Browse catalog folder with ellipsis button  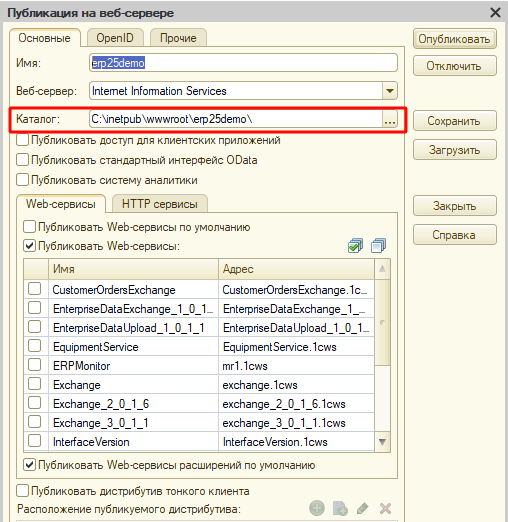click(390, 119)
